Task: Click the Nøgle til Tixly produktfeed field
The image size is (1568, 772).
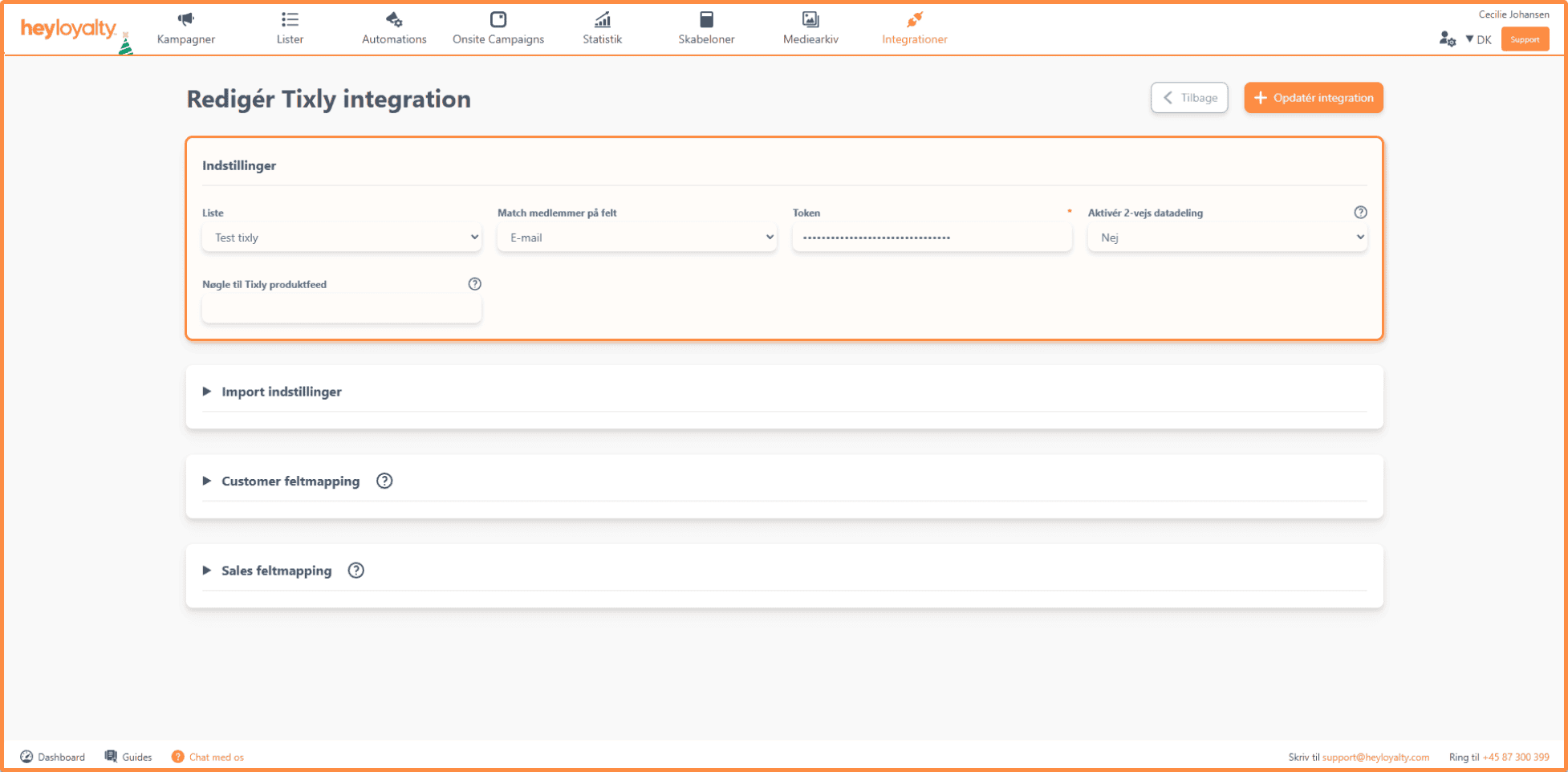Action: 342,309
